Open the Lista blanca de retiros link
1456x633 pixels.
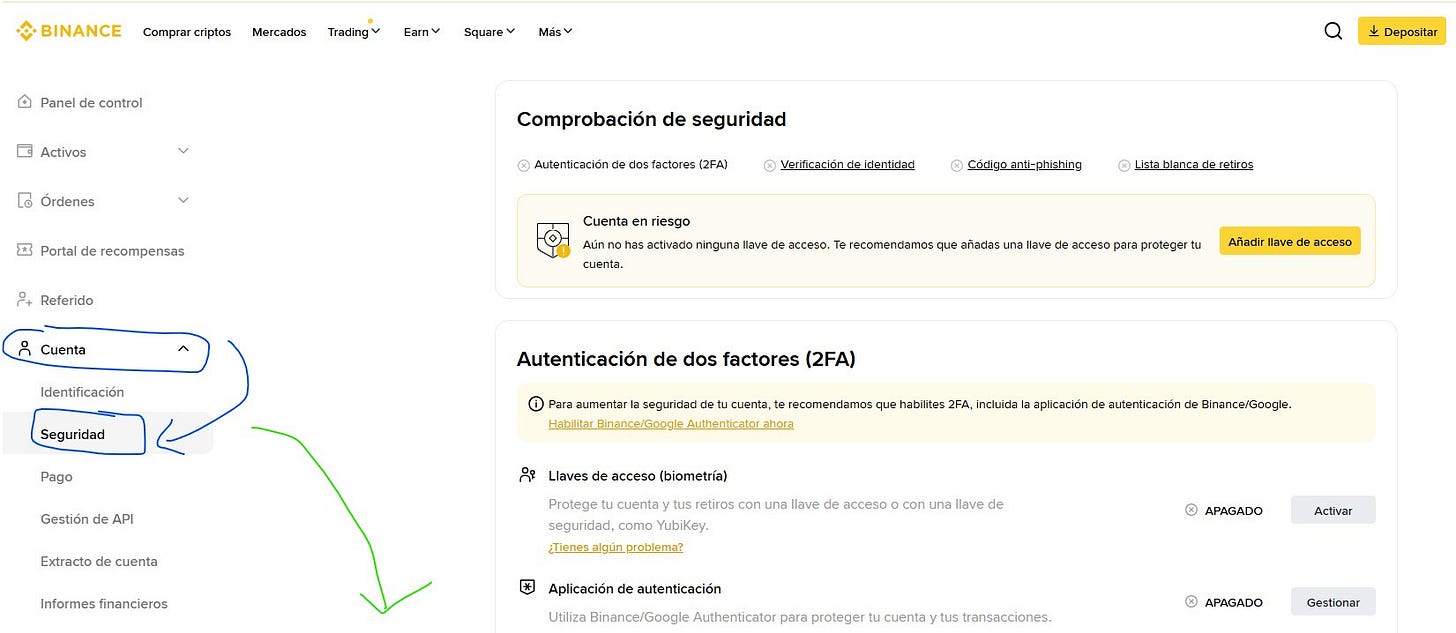1193,165
